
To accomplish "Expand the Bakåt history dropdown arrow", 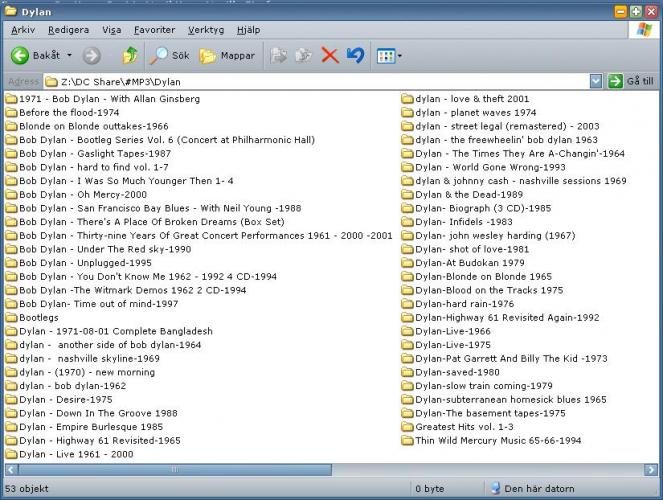I will click(69, 56).
